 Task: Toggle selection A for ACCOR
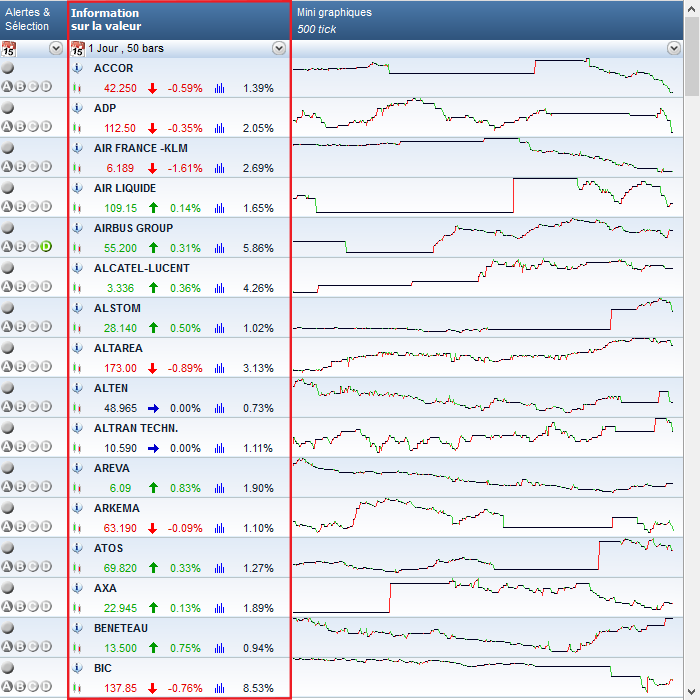pyautogui.click(x=7, y=87)
